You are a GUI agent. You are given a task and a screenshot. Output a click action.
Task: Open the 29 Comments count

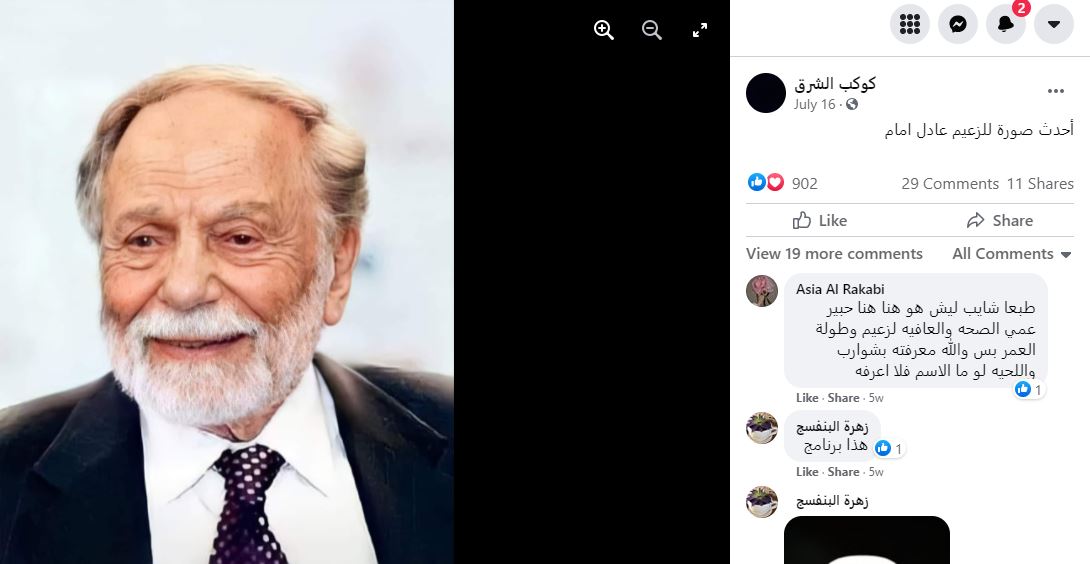tap(949, 183)
